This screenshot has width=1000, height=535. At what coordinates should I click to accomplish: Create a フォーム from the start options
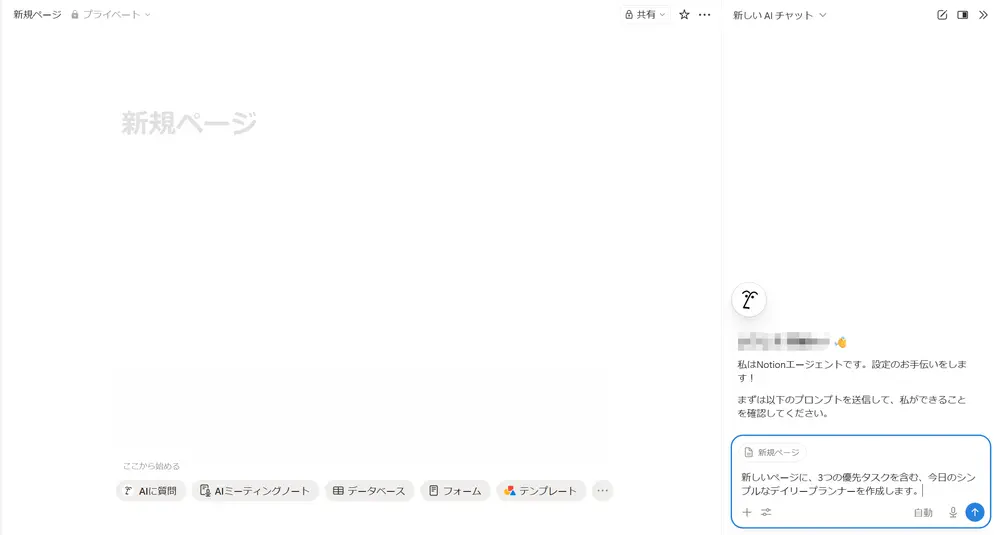(x=455, y=490)
